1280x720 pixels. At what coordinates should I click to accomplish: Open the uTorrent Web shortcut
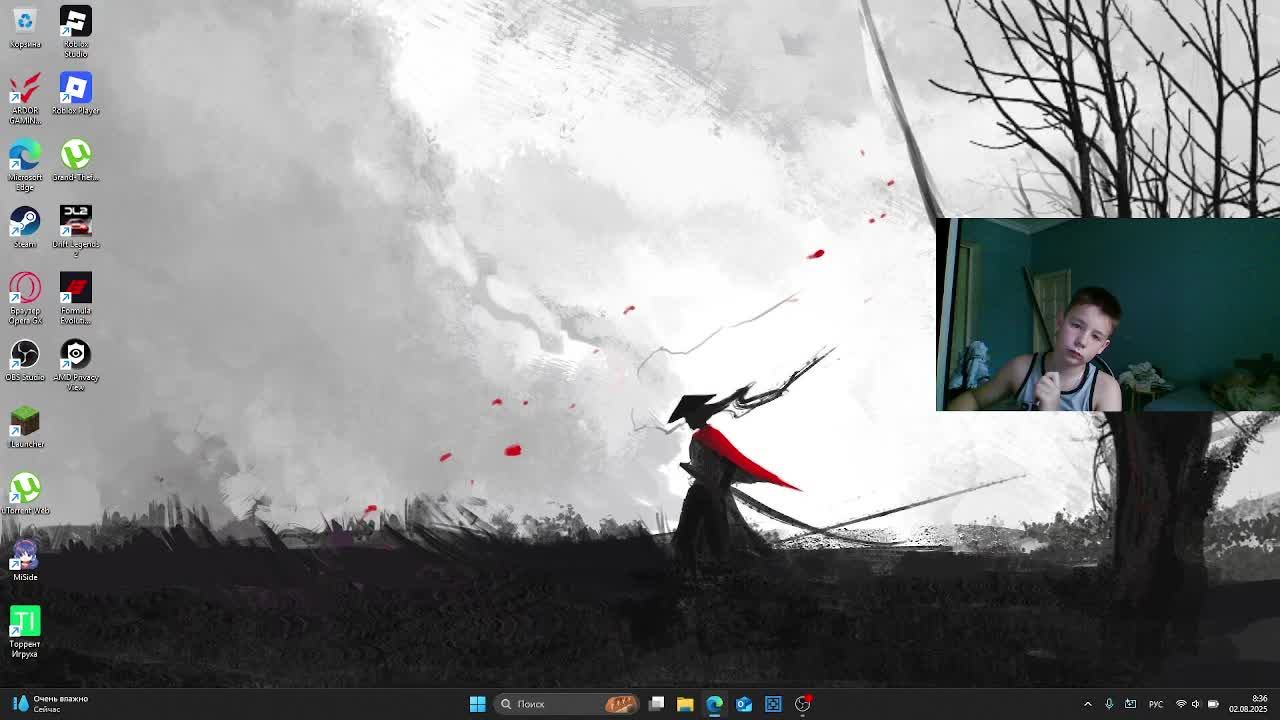pos(25,494)
